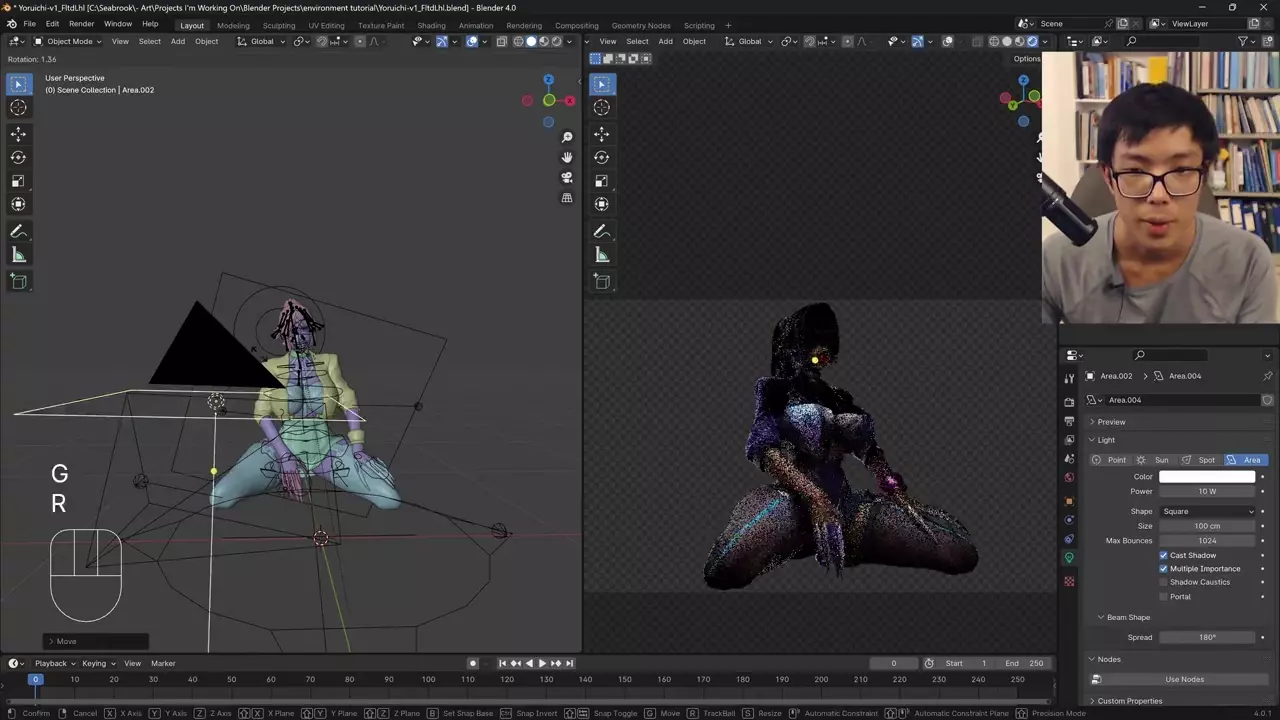Click the Add Cube tool icon
The image size is (1280, 720).
[18, 282]
